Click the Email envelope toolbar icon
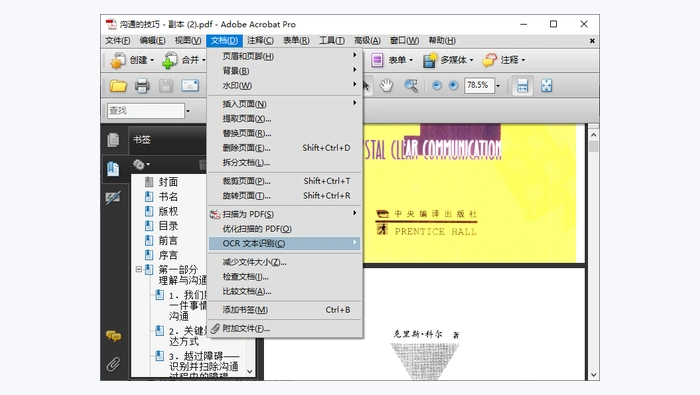 click(190, 85)
